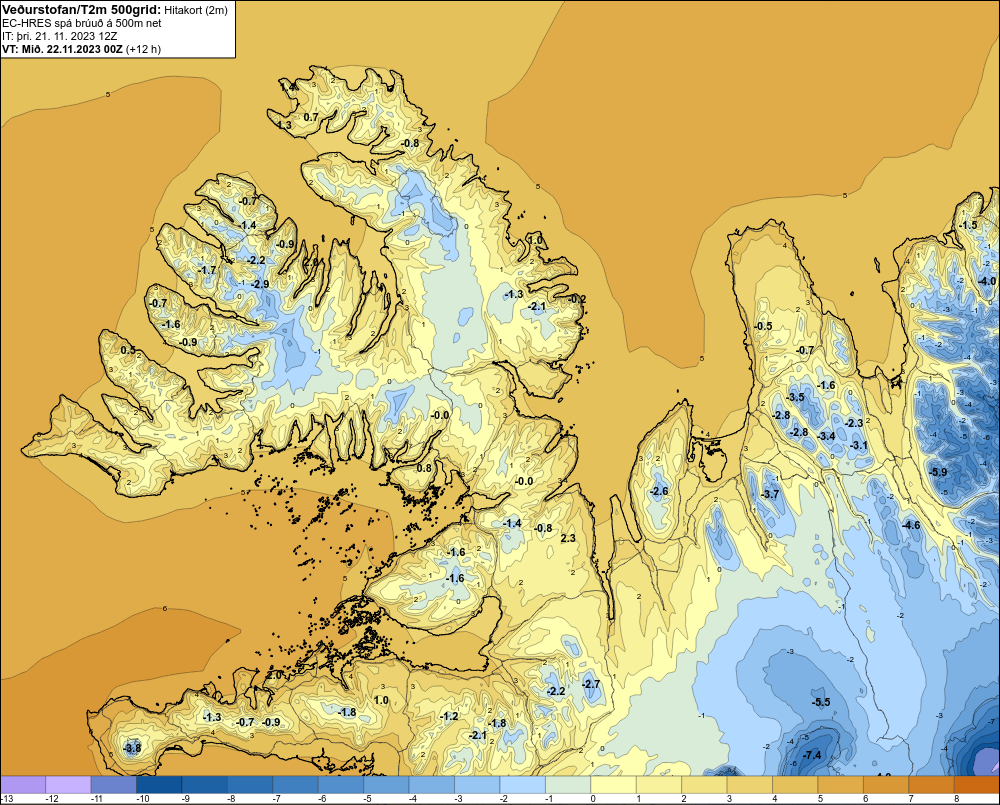Click the -13 legend tick label
The image size is (1000, 805).
pyautogui.click(x=7, y=799)
